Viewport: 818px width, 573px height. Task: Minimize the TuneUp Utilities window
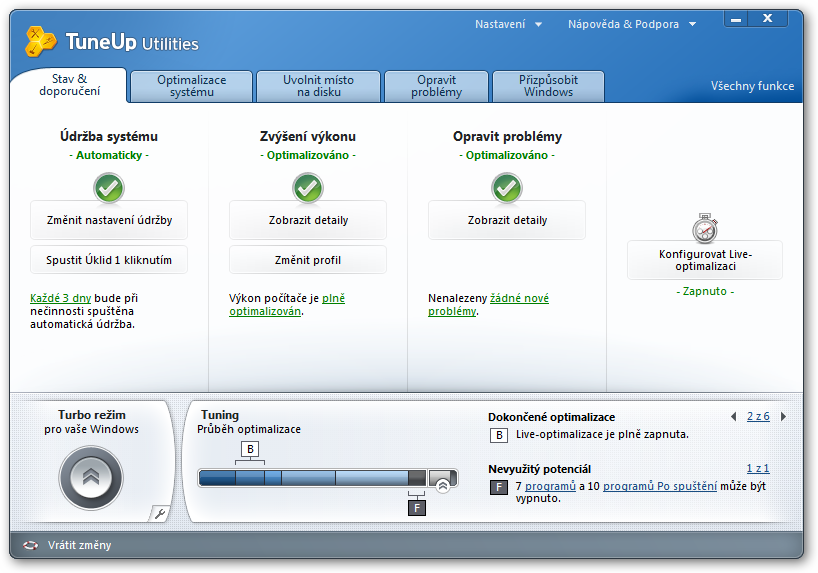pos(736,19)
